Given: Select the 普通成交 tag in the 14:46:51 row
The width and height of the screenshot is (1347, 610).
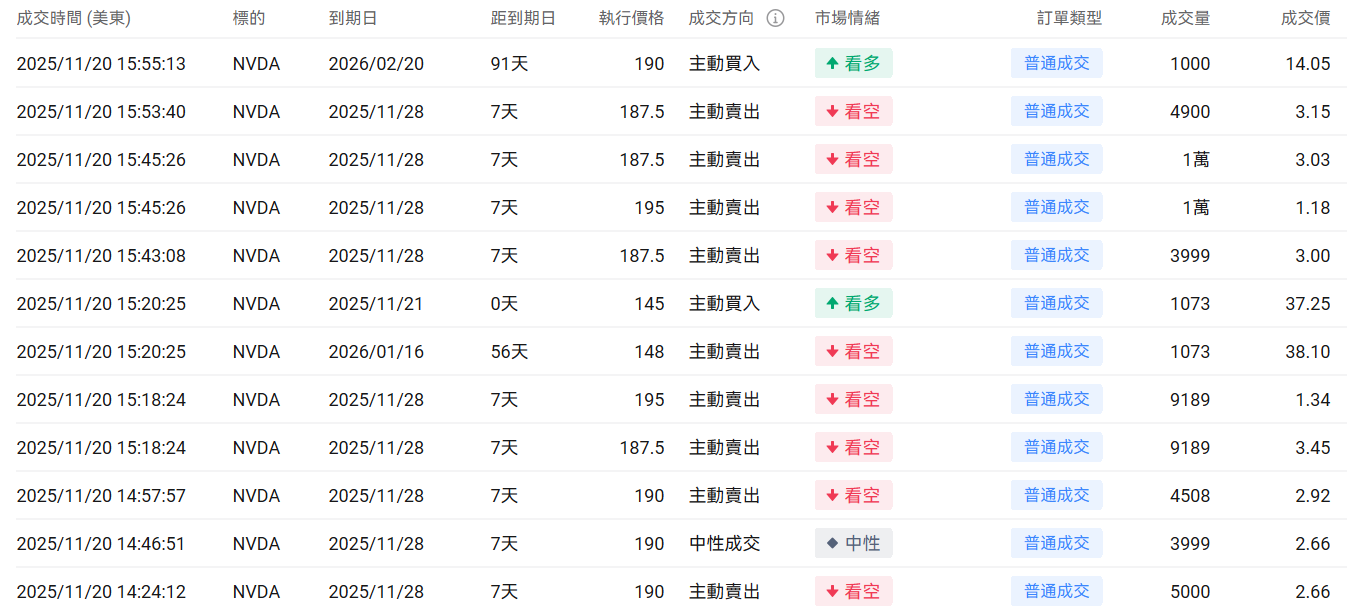Looking at the screenshot, I should 1056,544.
